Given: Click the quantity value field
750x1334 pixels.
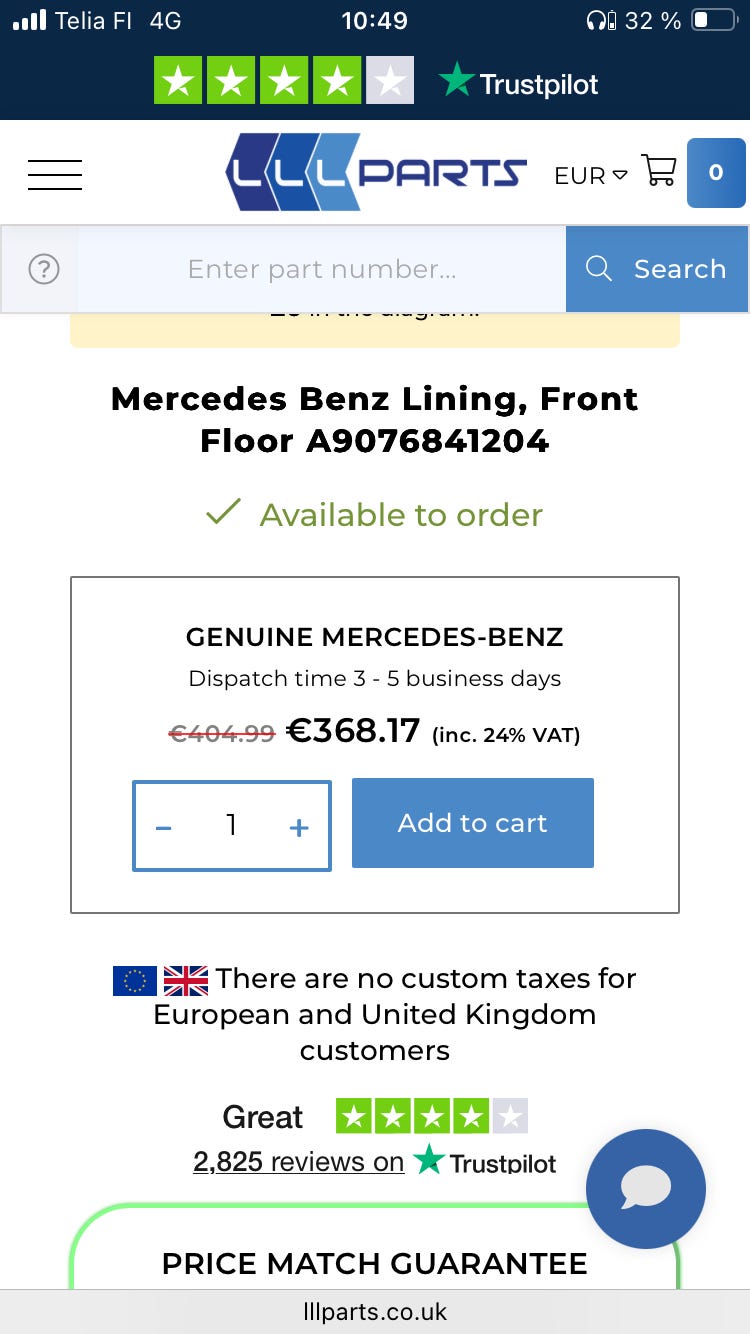Looking at the screenshot, I should [x=231, y=825].
